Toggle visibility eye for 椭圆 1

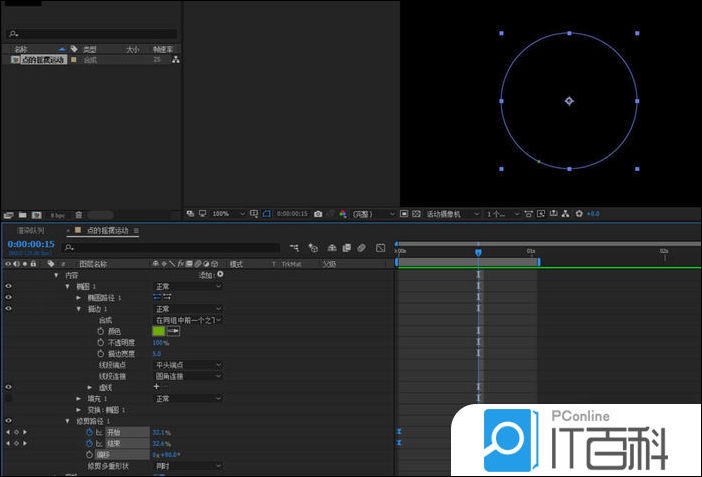8,286
